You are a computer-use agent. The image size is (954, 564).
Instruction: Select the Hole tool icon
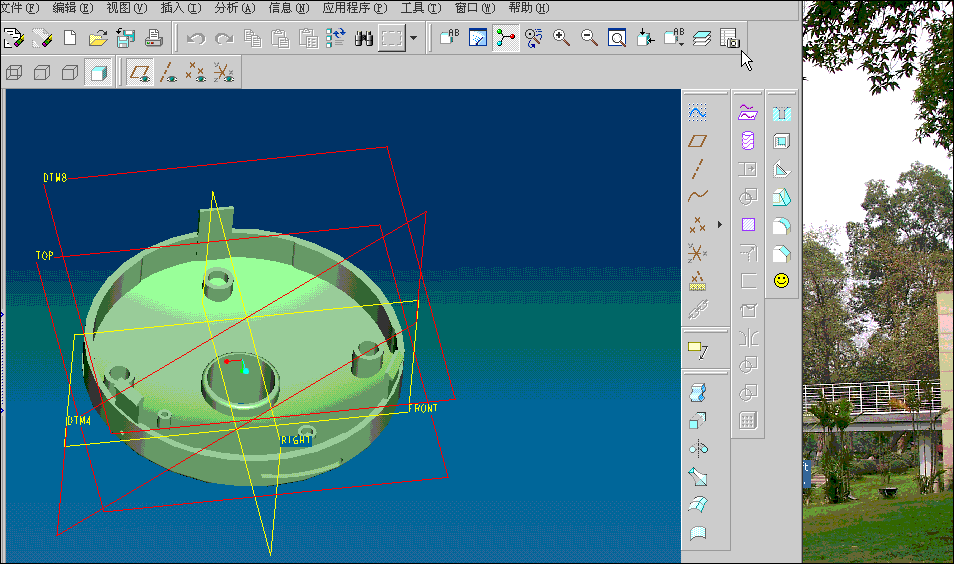point(782,113)
